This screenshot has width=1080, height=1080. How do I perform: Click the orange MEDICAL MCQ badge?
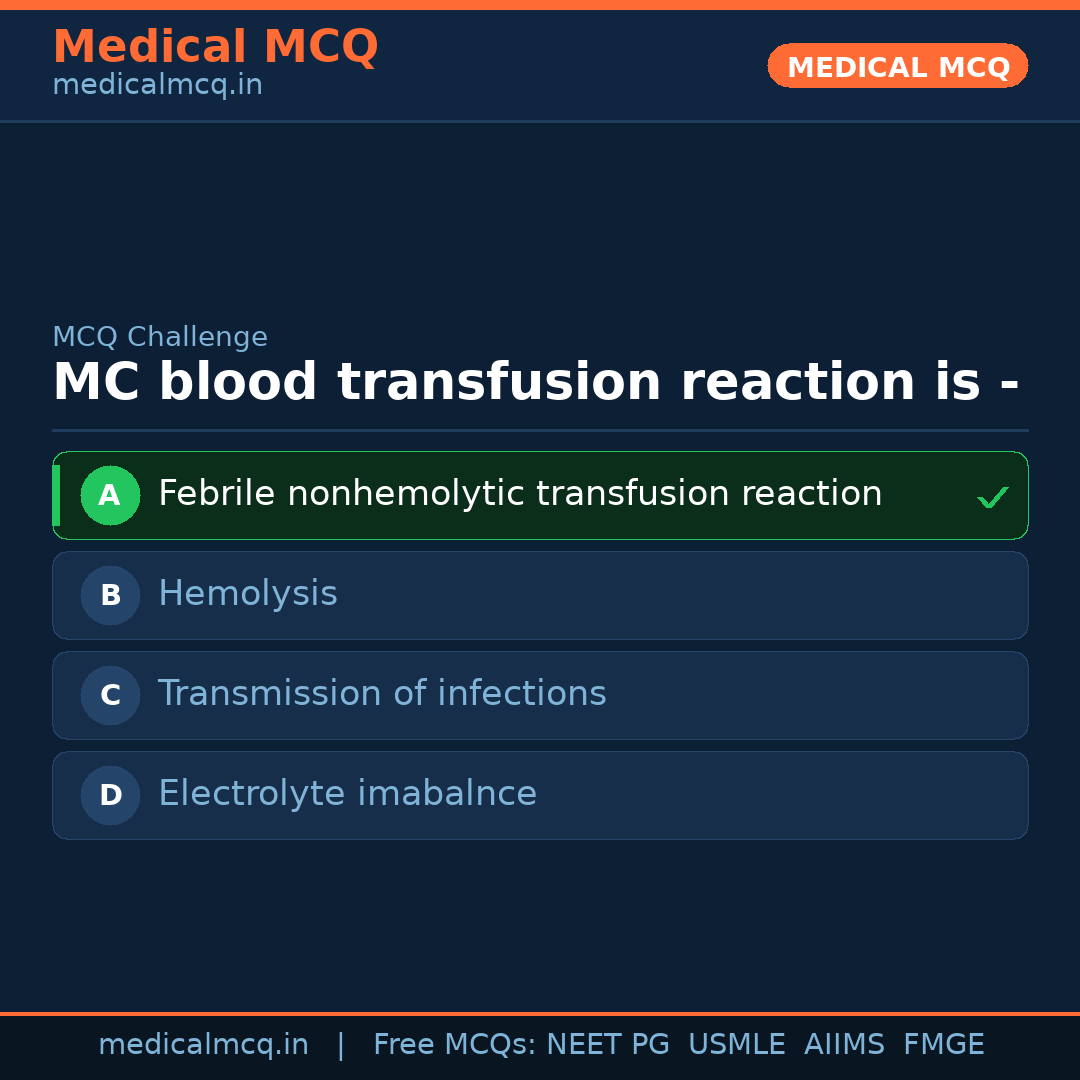(898, 66)
